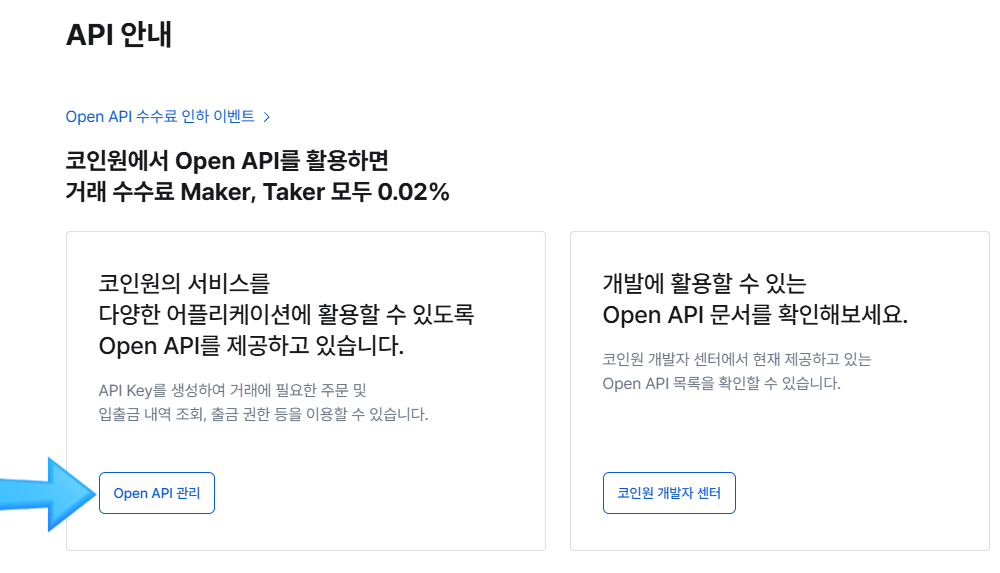Click the 코인원에서 Open API를 활용하면 headline
Viewport: 1000px width, 573px height.
226,160
